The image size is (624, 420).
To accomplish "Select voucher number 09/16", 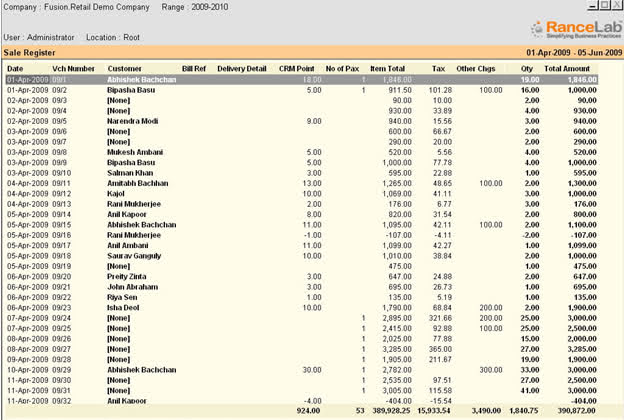I will tap(61, 235).
